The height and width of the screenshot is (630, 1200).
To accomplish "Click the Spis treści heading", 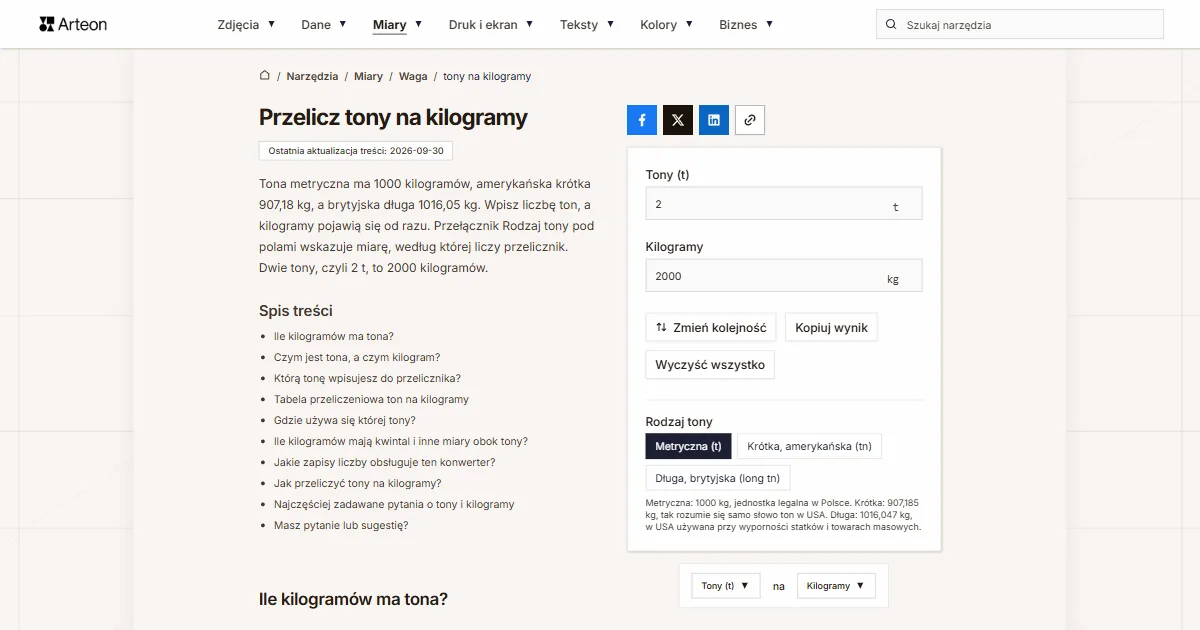I will 296,311.
